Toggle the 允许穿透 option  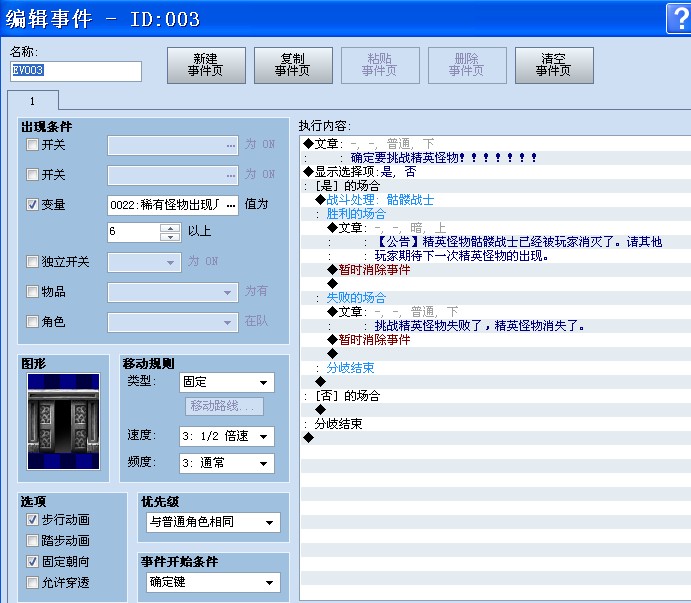coord(32,583)
